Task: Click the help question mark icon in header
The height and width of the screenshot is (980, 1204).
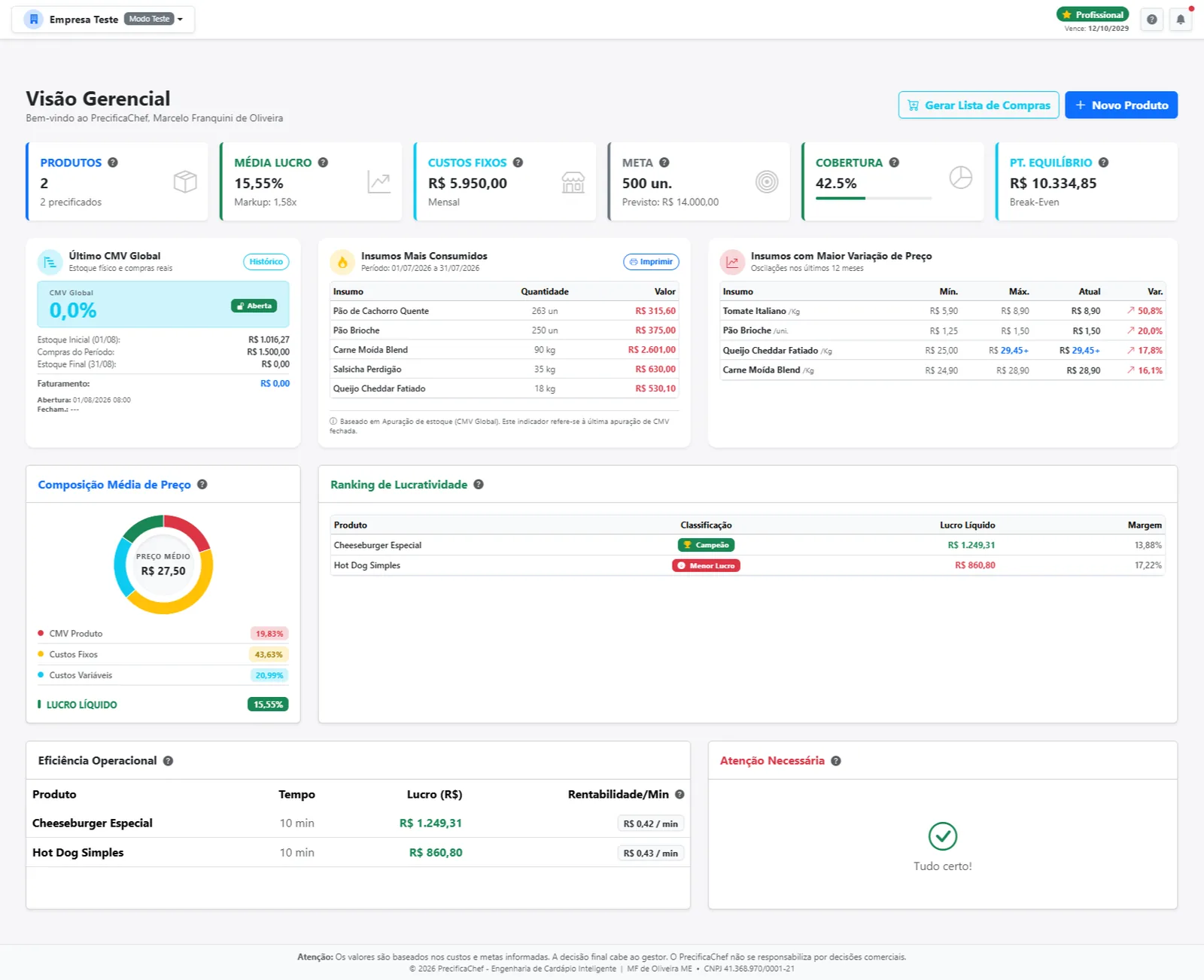Action: 1151,20
